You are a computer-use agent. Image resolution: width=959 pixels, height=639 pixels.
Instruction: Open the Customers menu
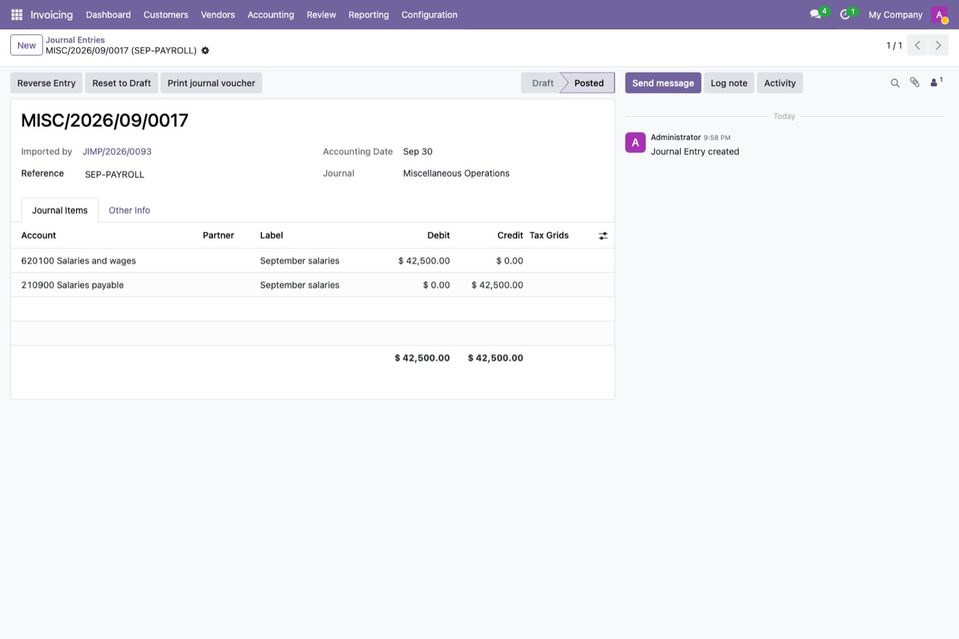pyautogui.click(x=166, y=15)
